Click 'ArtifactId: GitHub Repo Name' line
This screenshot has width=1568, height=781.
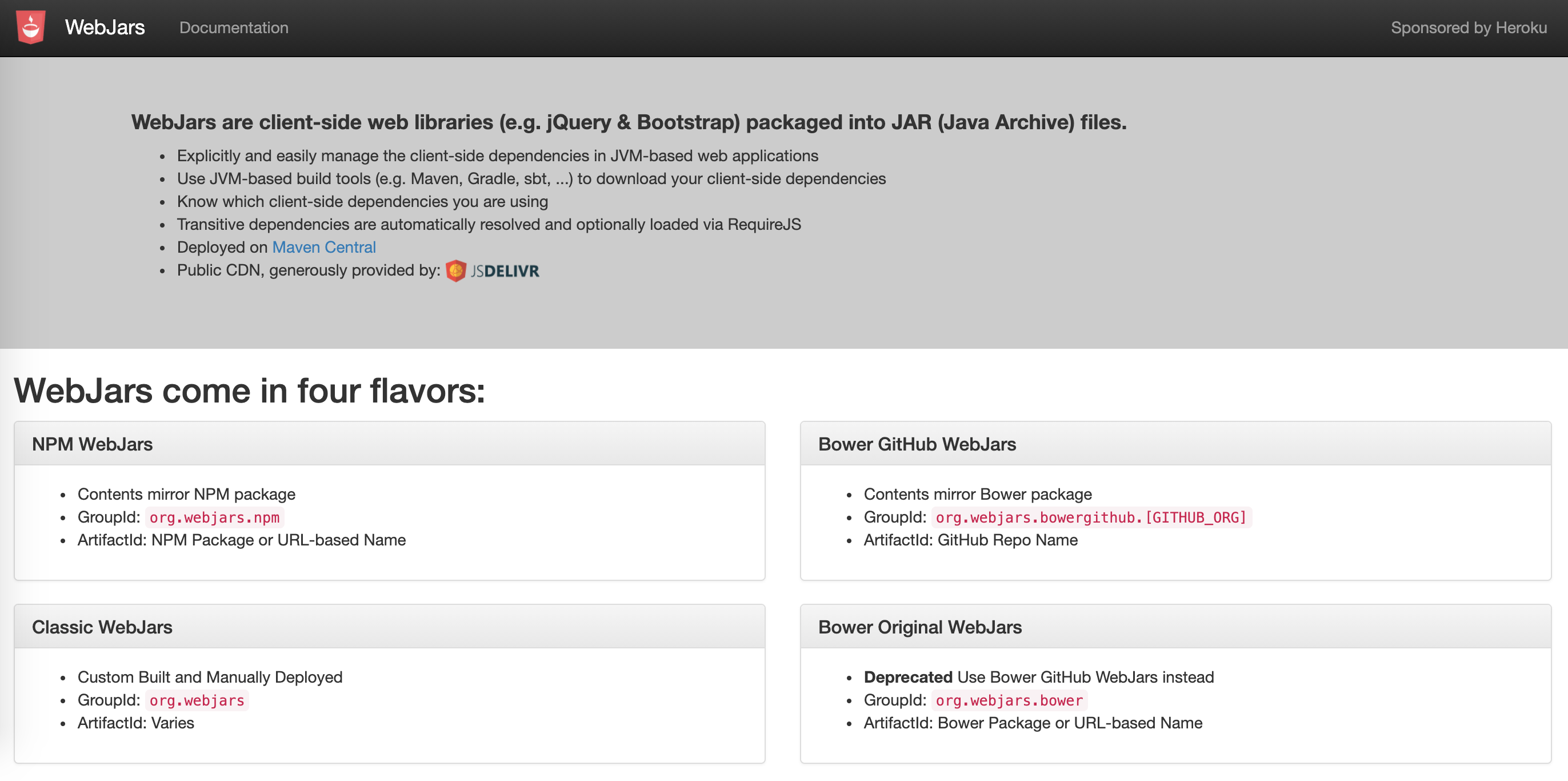coord(970,540)
